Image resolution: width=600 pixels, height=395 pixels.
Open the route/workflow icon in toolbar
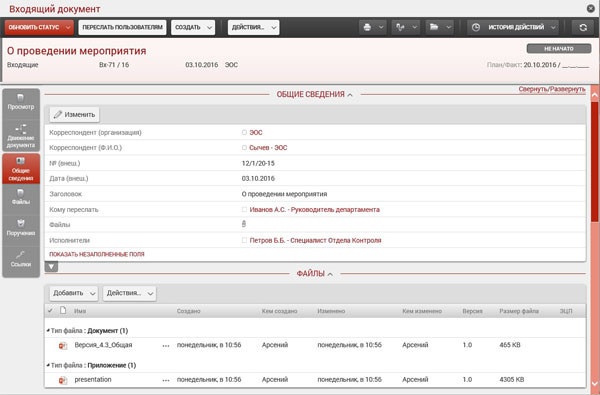coord(400,28)
